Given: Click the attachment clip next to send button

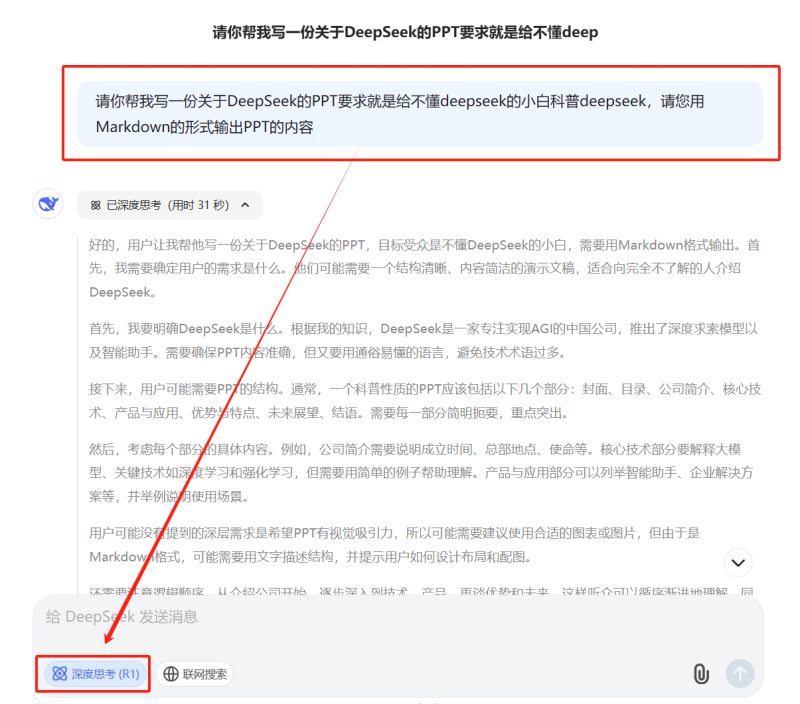Looking at the screenshot, I should point(703,673).
